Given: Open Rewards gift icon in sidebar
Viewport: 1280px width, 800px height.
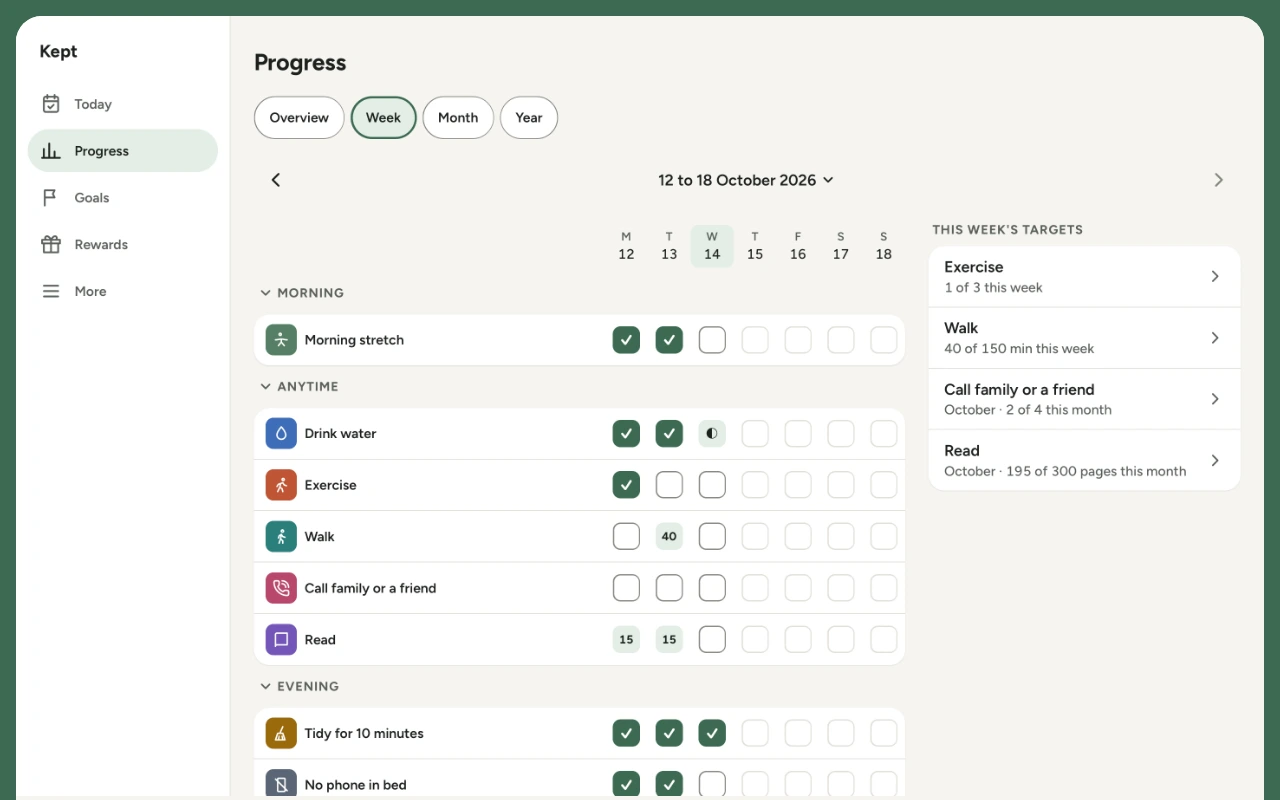Looking at the screenshot, I should coord(50,244).
